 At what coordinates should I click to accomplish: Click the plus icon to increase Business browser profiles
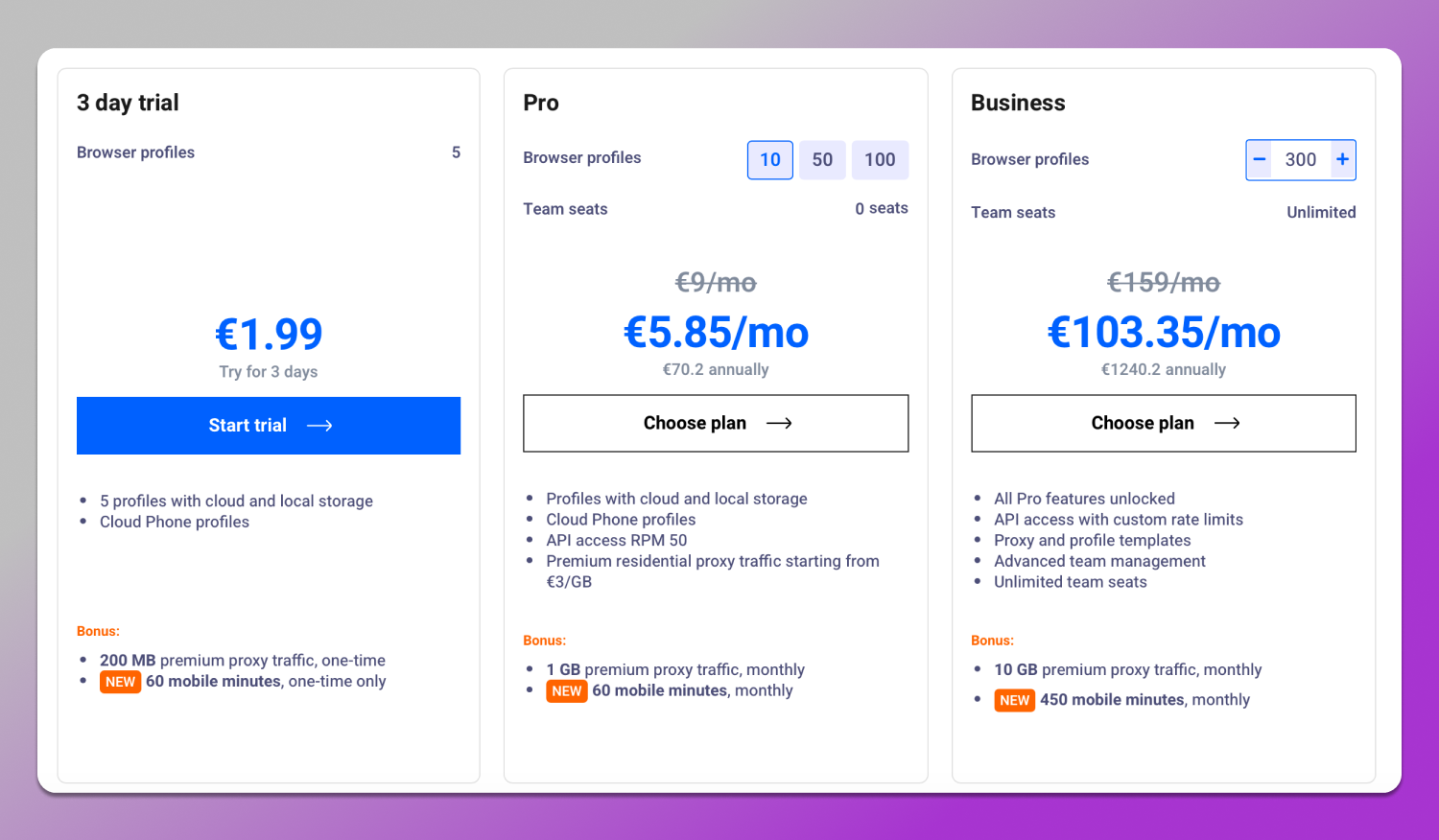click(x=1342, y=159)
